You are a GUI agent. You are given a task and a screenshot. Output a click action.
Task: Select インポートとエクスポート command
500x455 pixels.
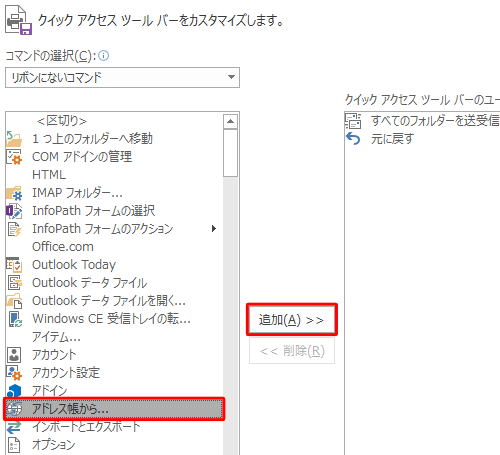pos(114,427)
